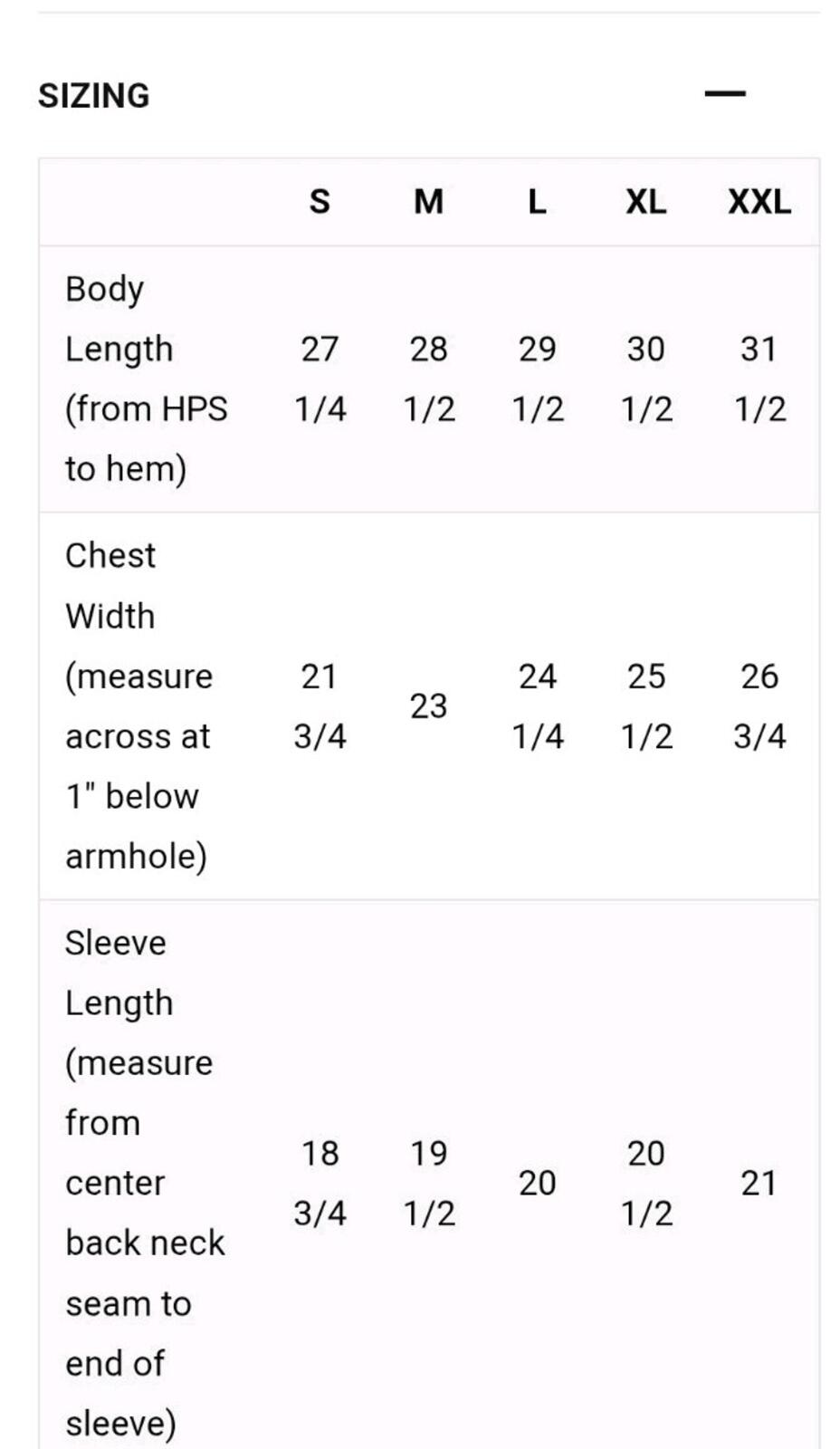Image resolution: width=840 pixels, height=1449 pixels.
Task: Select the S column header
Action: click(320, 201)
